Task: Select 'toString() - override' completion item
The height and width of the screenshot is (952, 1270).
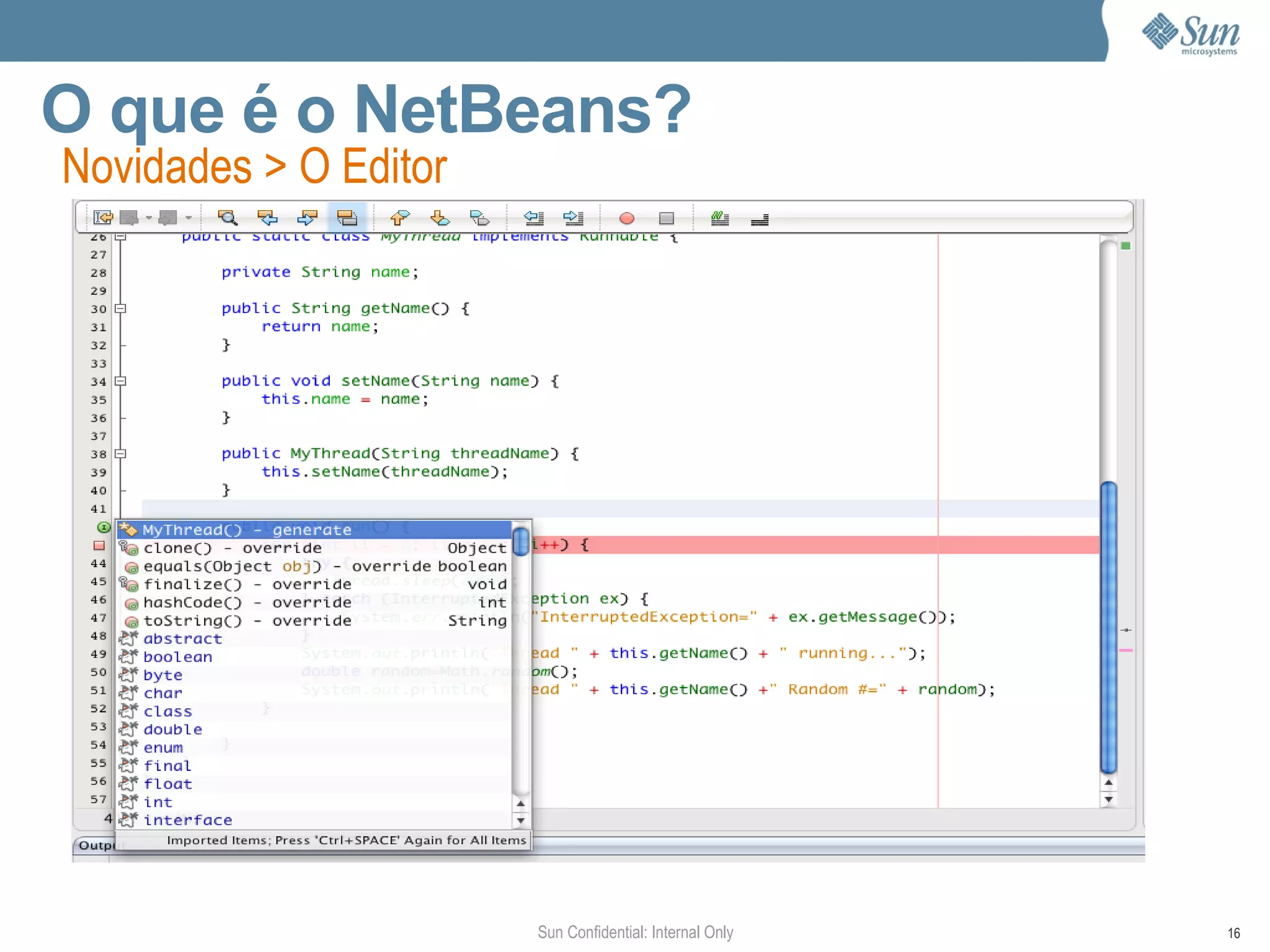Action: 314,620
